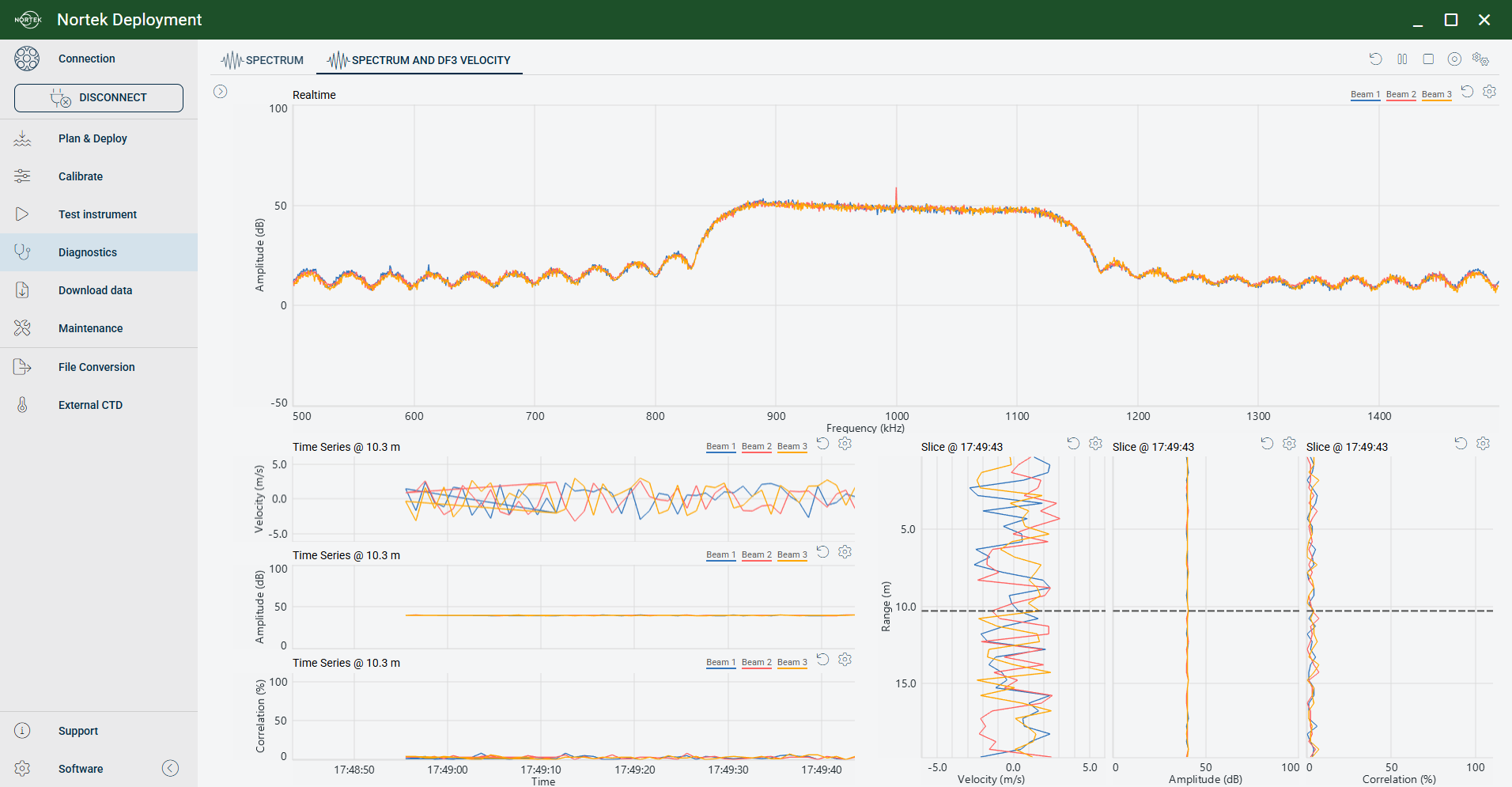Click the record icon in the top toolbar
This screenshot has width=1512, height=787.
click(x=1454, y=59)
